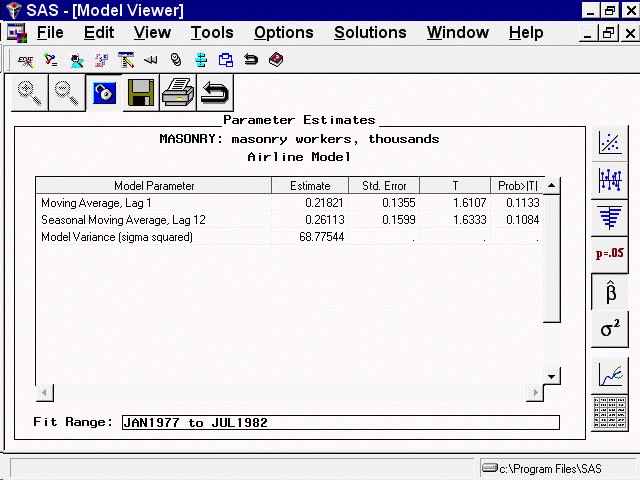Click the Fit Range field showing JAN1977 to JUL1982
The image size is (640, 480).
click(x=341, y=422)
